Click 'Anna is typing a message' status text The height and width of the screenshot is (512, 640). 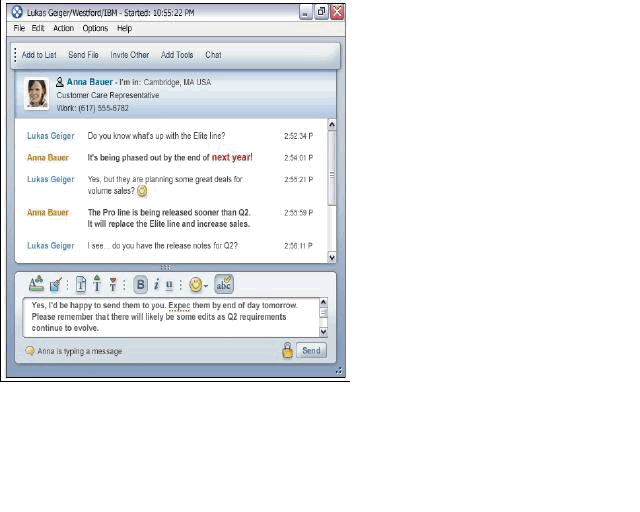(x=80, y=351)
